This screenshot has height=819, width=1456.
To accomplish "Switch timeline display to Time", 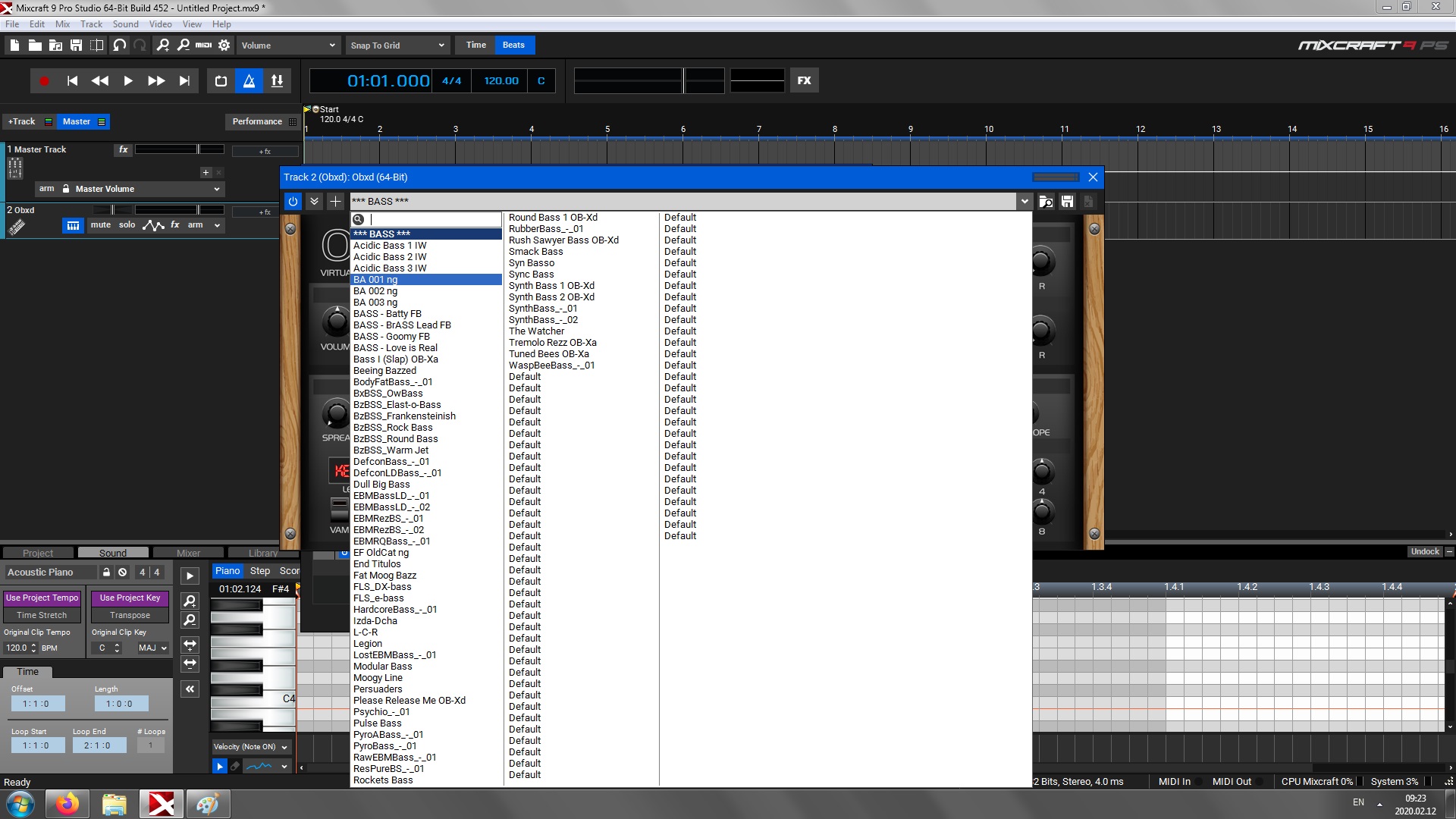I will (x=475, y=45).
